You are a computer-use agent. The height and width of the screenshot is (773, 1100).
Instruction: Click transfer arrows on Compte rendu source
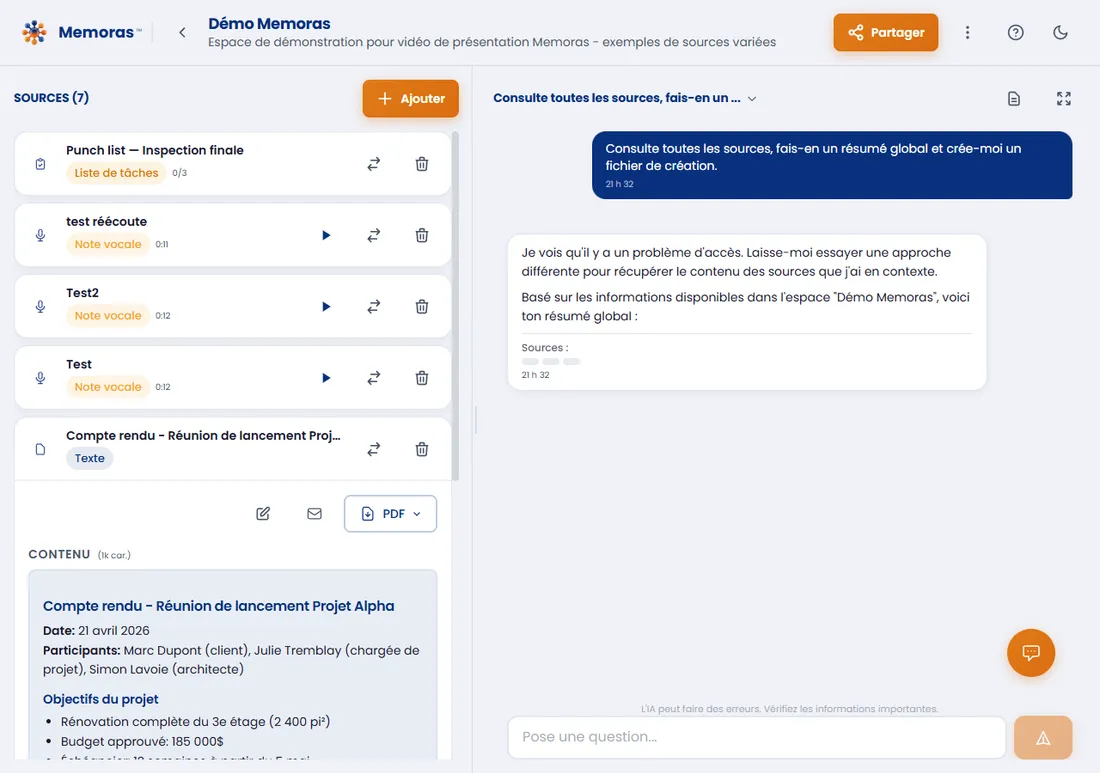[374, 449]
